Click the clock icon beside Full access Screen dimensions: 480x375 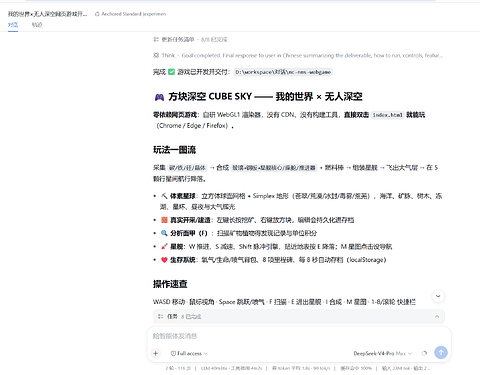tap(173, 353)
